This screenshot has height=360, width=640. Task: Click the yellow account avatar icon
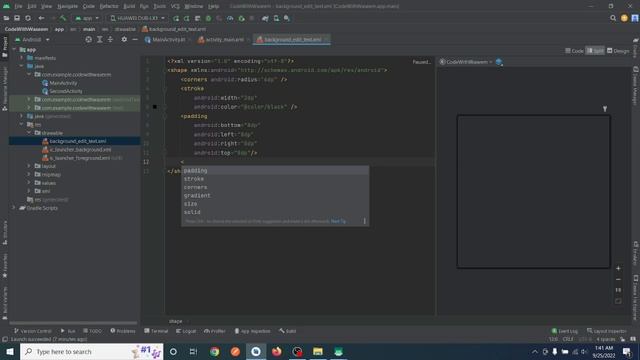point(624,18)
